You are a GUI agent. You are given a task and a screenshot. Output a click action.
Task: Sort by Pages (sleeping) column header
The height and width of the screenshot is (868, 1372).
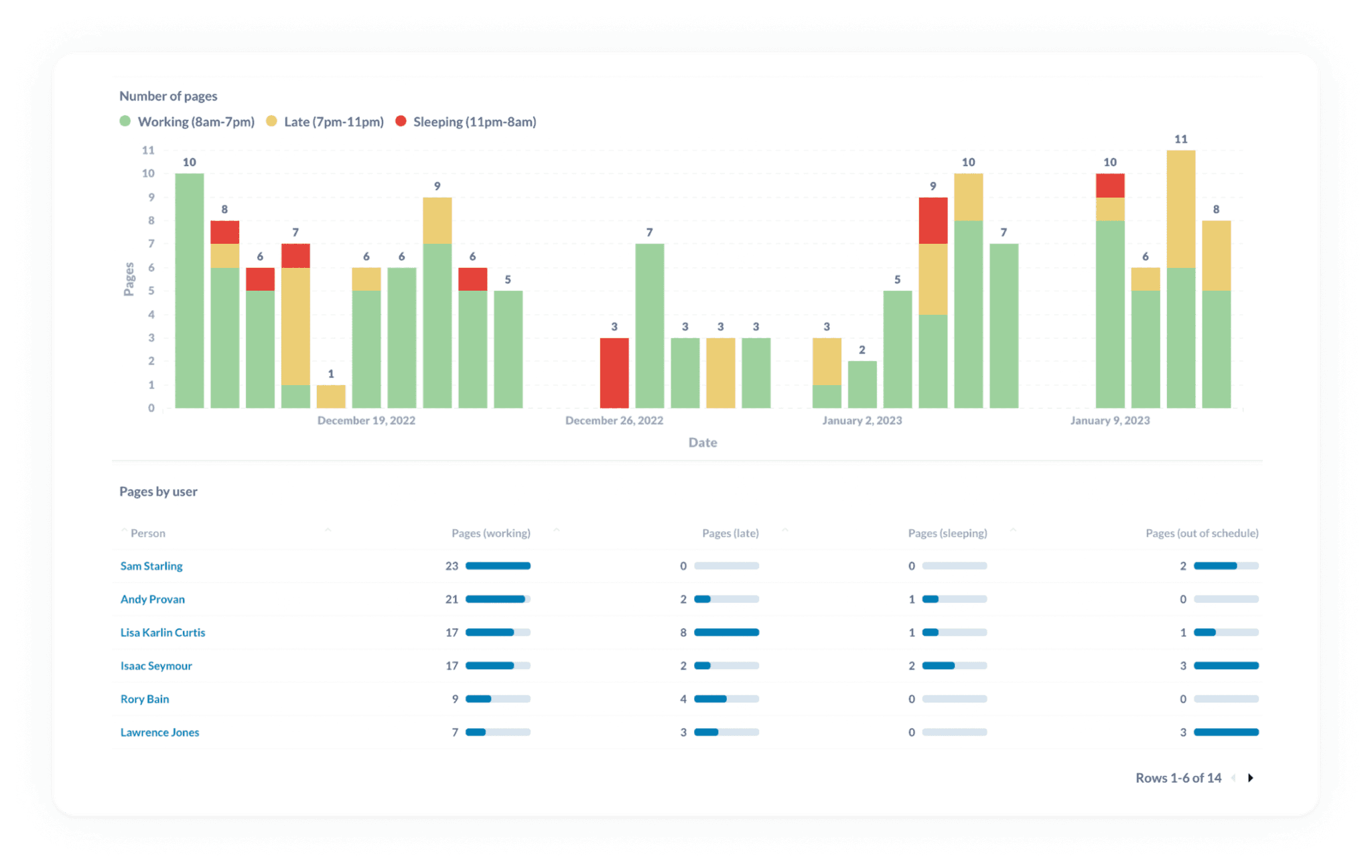point(947,533)
